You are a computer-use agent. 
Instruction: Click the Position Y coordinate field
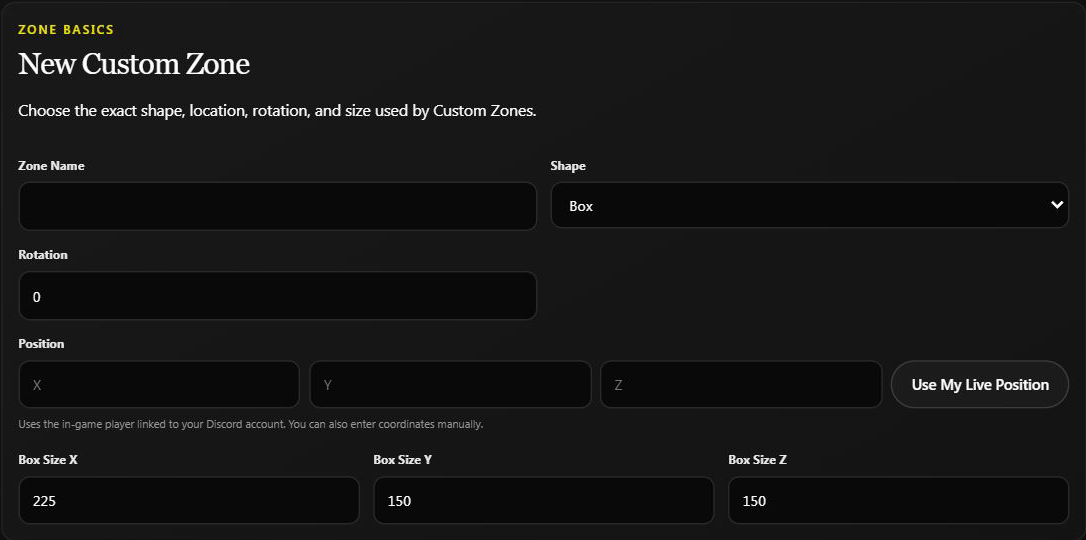tap(450, 385)
